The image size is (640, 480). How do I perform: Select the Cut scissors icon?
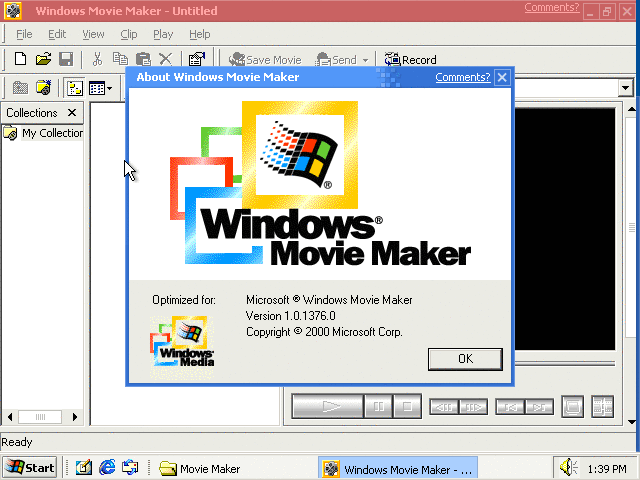click(97, 59)
